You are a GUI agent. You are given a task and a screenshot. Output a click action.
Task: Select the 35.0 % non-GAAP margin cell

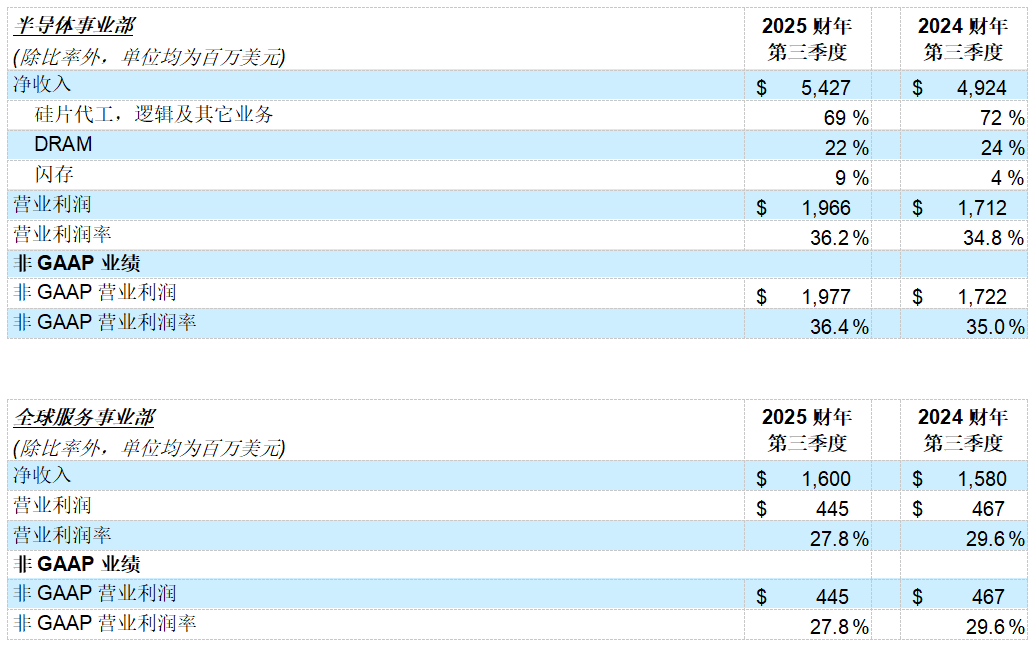point(994,327)
